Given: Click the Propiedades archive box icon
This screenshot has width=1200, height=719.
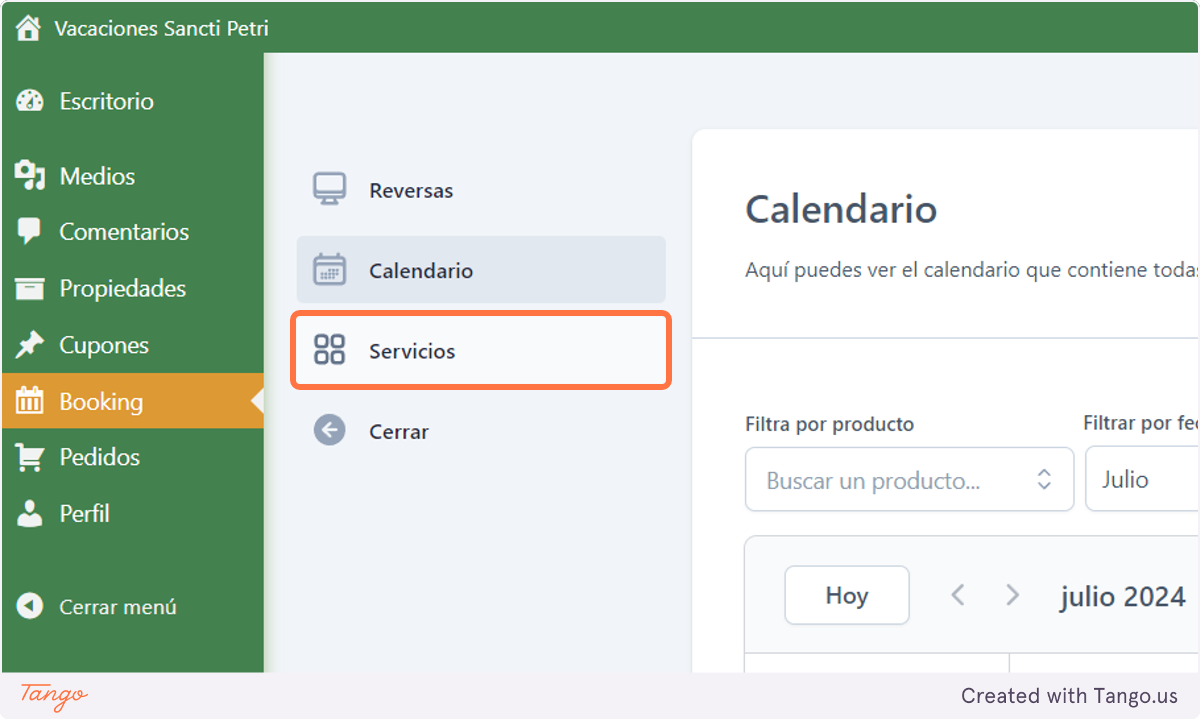Looking at the screenshot, I should tap(30, 289).
